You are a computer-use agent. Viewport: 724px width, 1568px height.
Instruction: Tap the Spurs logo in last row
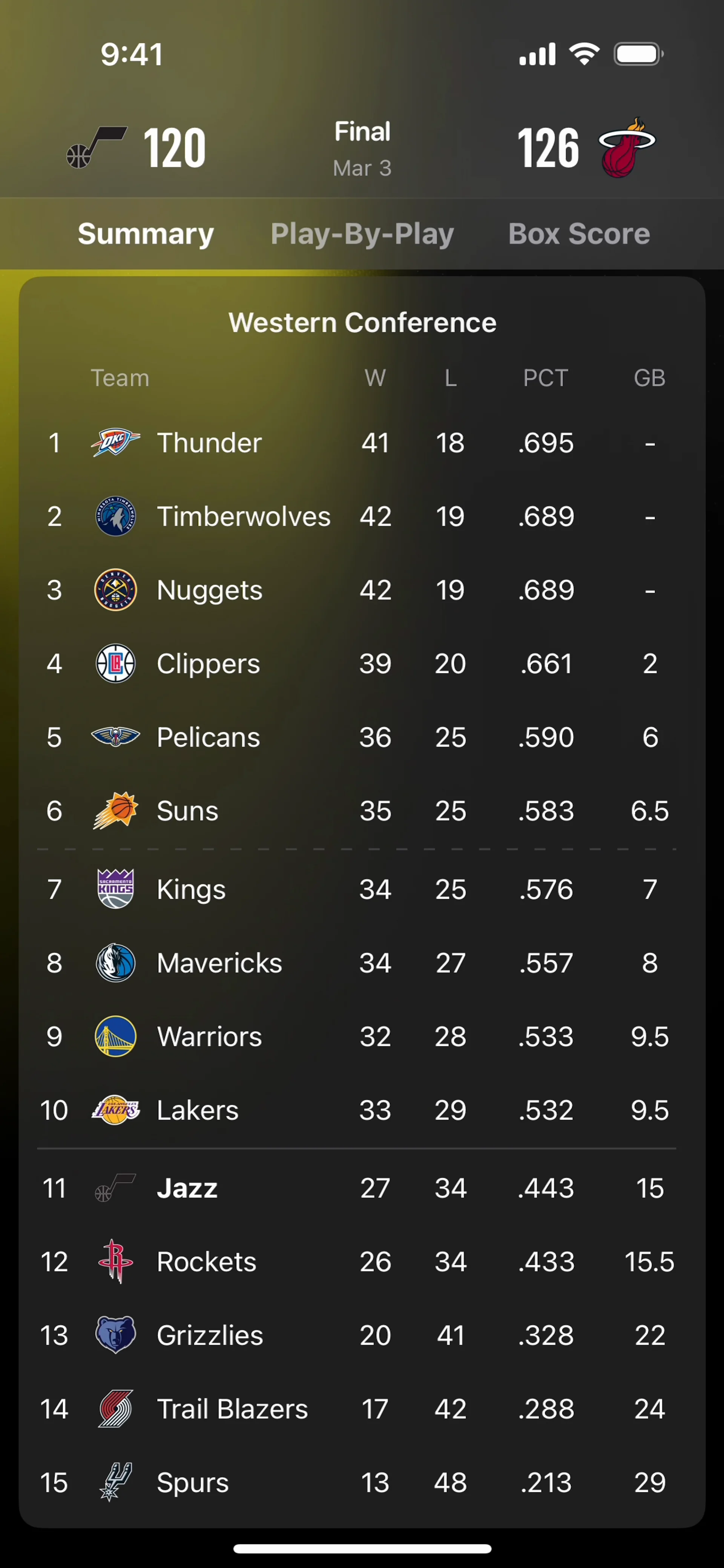pyautogui.click(x=115, y=1482)
